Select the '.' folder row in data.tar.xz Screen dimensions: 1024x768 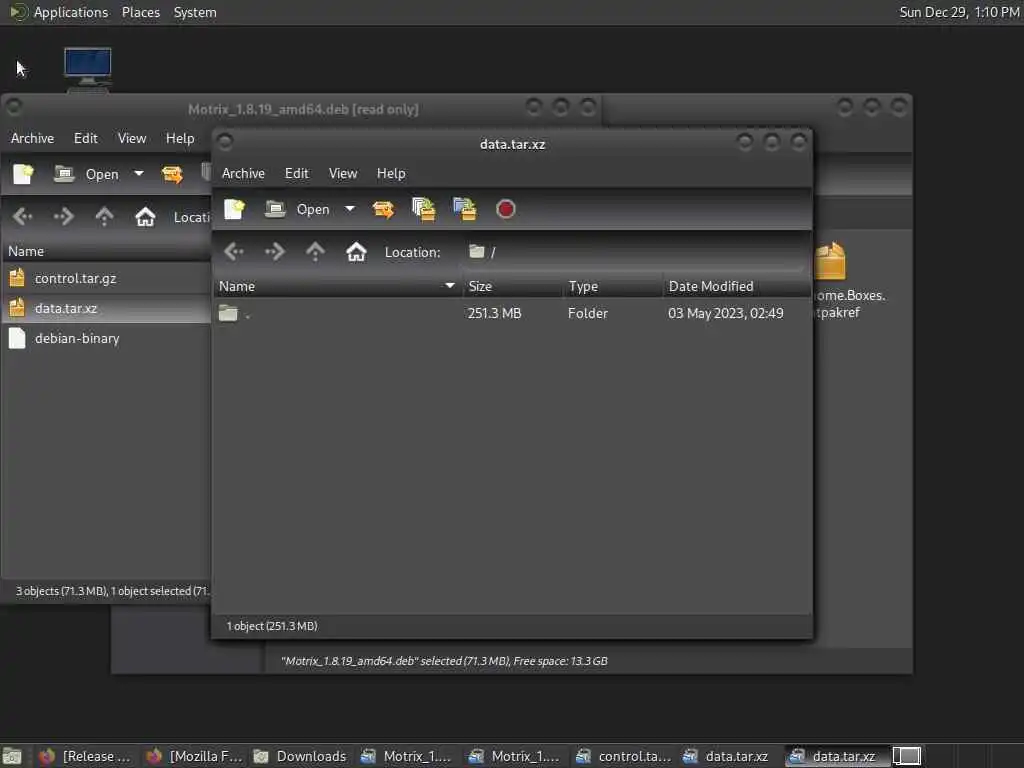(512, 313)
